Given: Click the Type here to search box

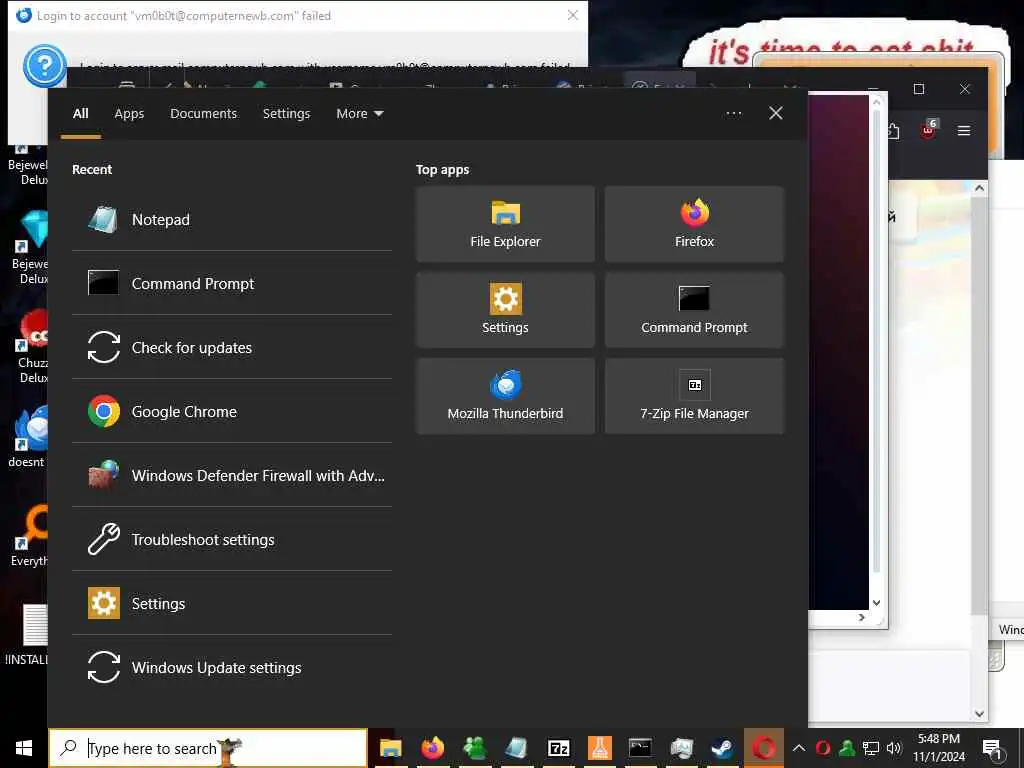Looking at the screenshot, I should (208, 748).
